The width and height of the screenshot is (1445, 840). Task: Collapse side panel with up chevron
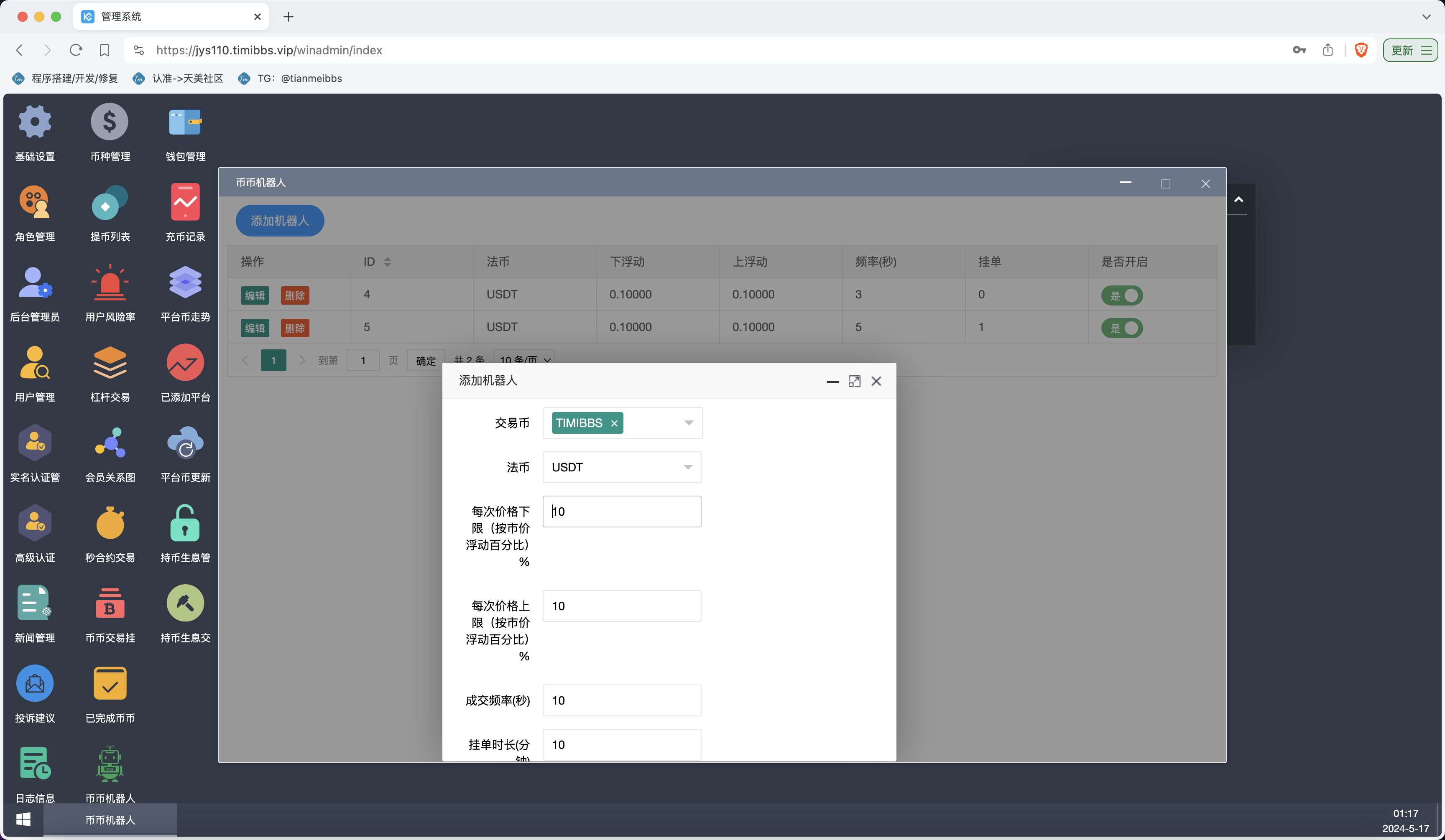pos(1238,199)
